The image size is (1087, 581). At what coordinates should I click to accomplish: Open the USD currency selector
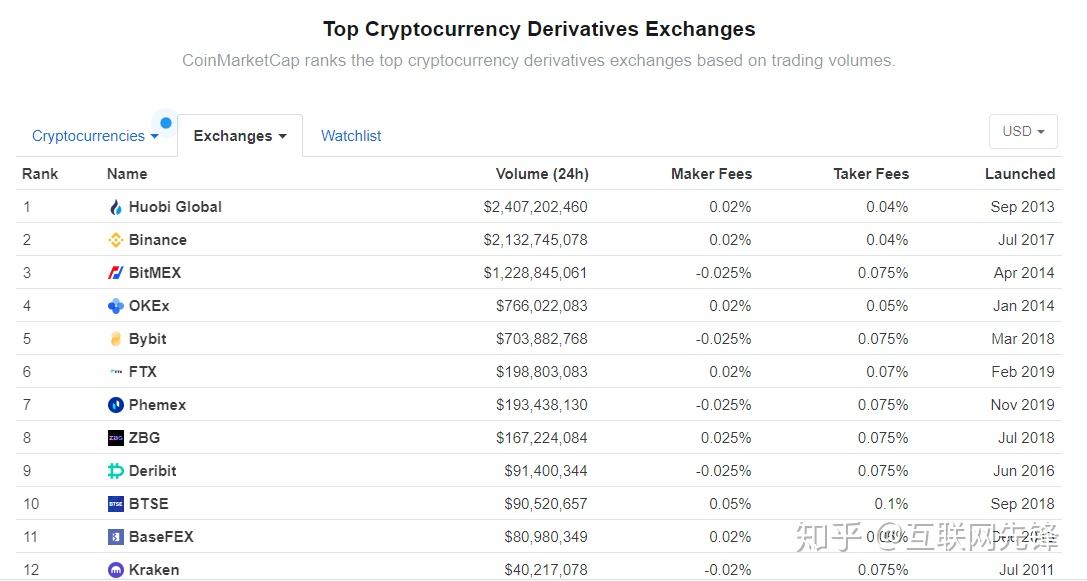(1023, 131)
